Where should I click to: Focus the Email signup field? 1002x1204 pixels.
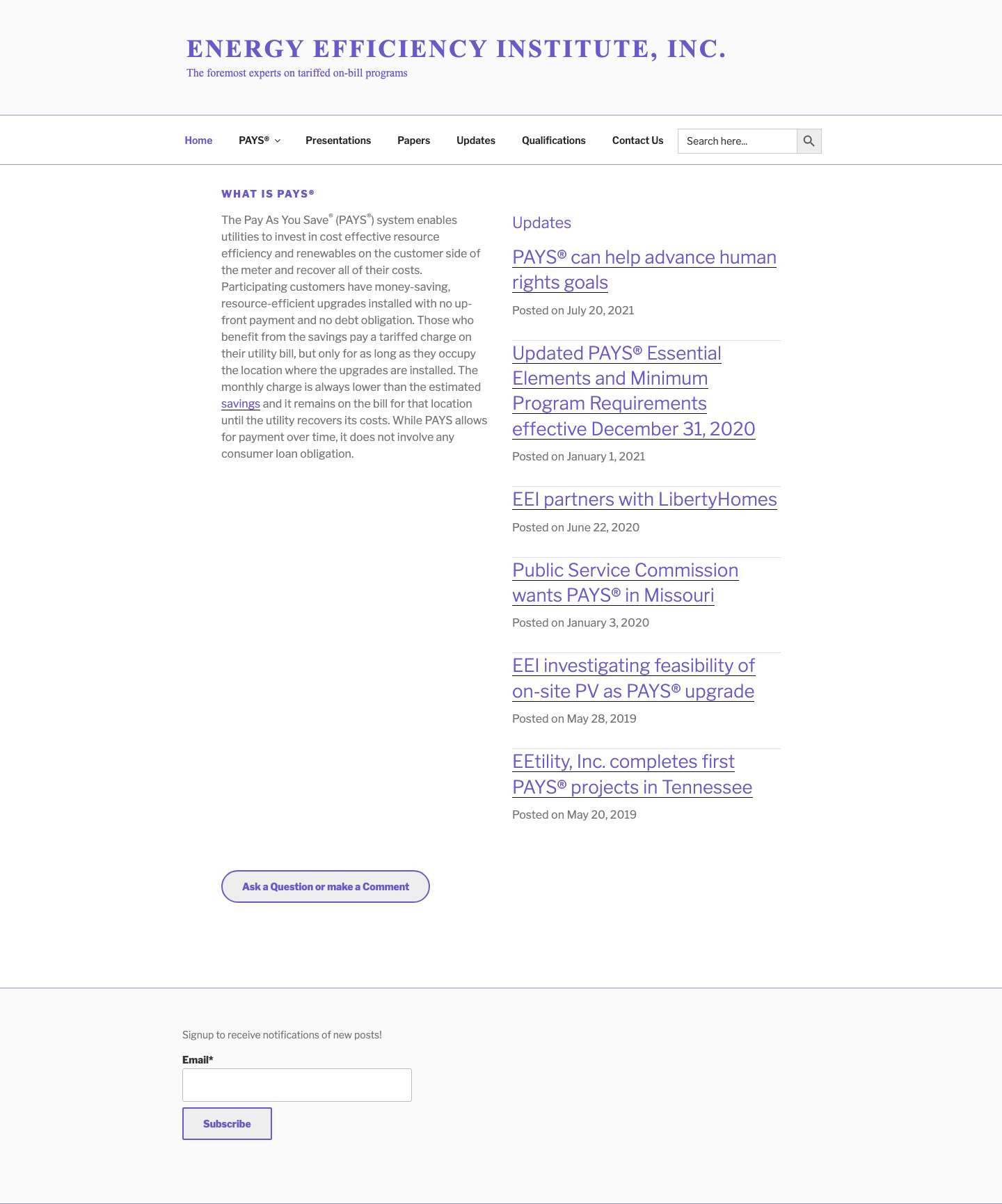[x=297, y=1085]
